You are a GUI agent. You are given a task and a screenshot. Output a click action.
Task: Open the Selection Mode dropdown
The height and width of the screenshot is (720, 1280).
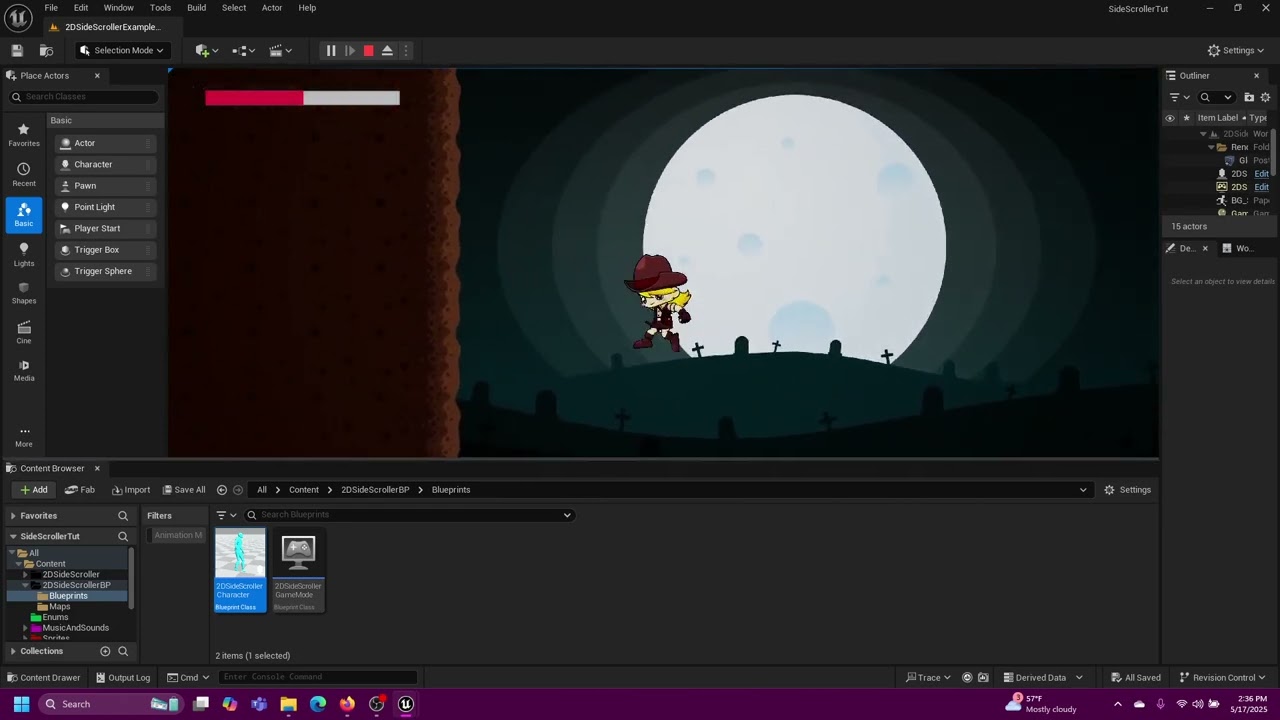121,50
